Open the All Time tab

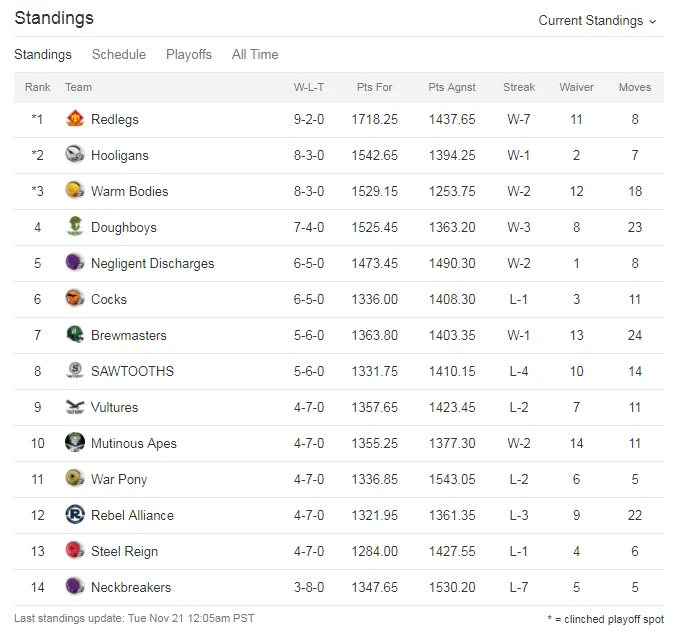(255, 55)
